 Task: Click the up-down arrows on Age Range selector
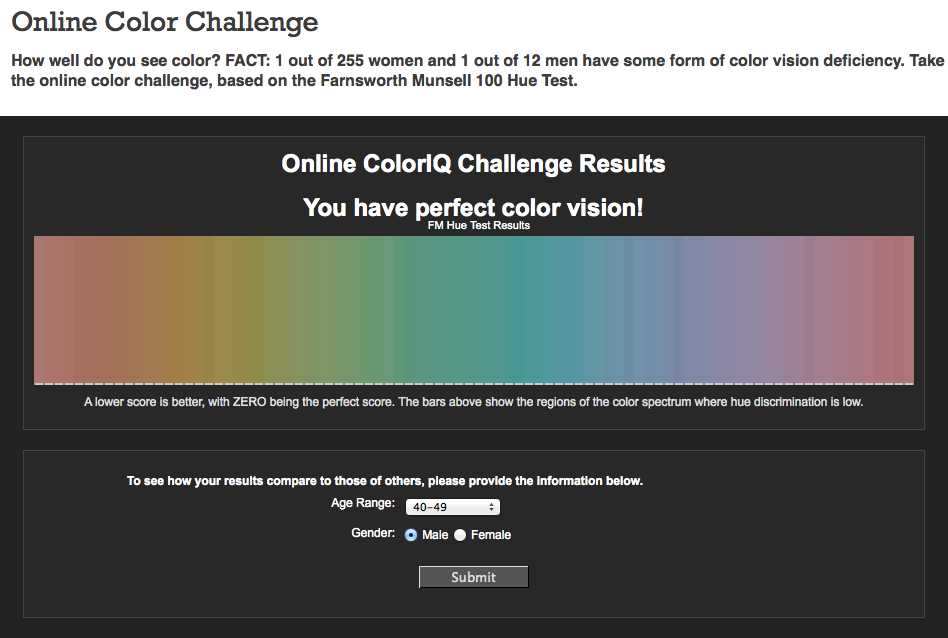point(492,507)
